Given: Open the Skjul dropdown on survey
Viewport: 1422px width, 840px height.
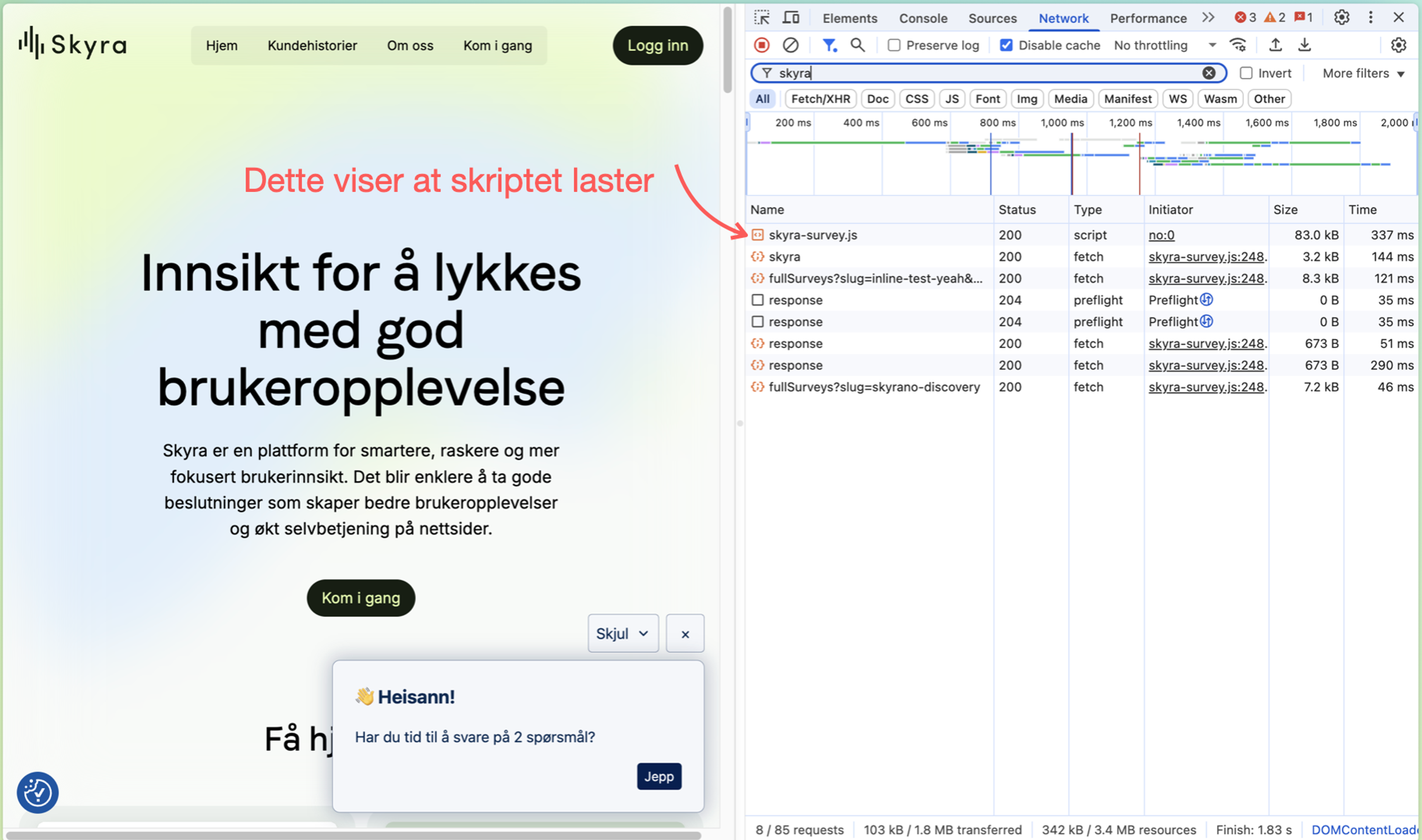Looking at the screenshot, I should click(x=623, y=633).
